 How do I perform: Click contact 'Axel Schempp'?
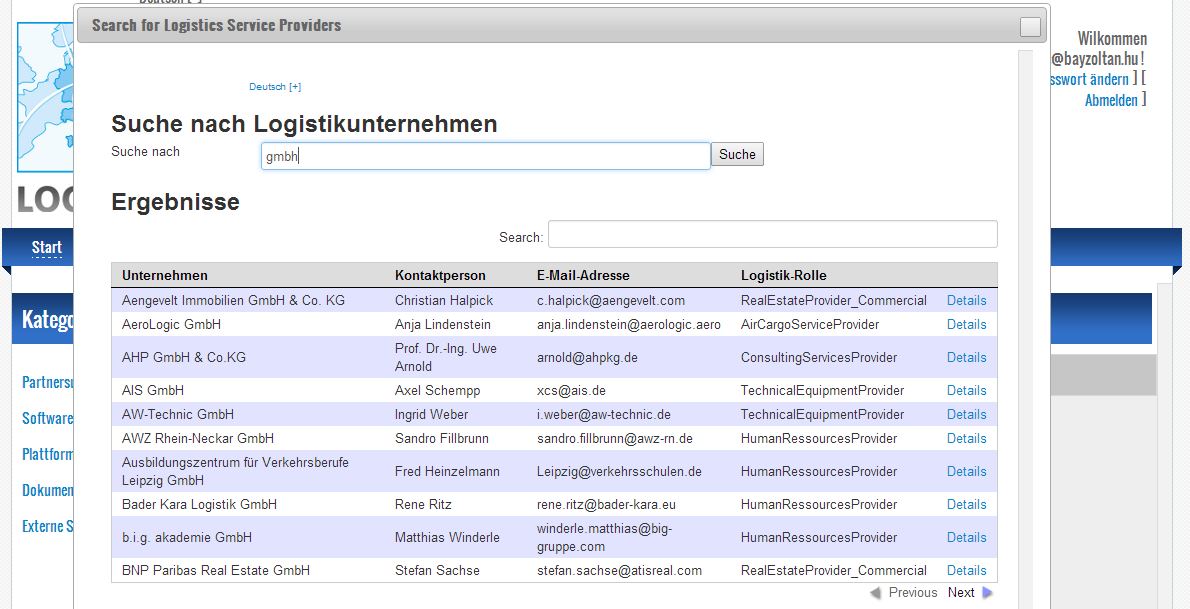click(437, 390)
